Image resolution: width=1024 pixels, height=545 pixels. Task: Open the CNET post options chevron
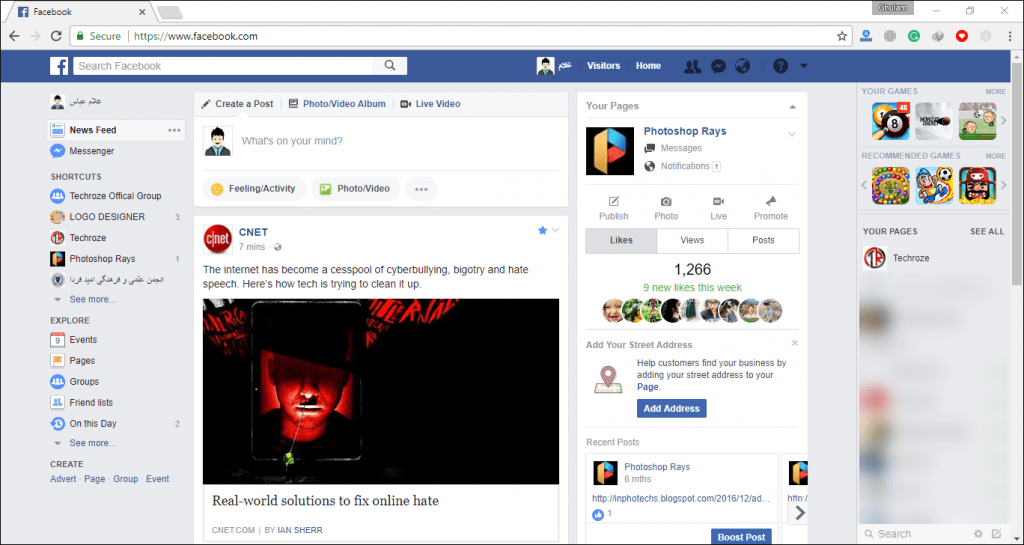[x=556, y=230]
